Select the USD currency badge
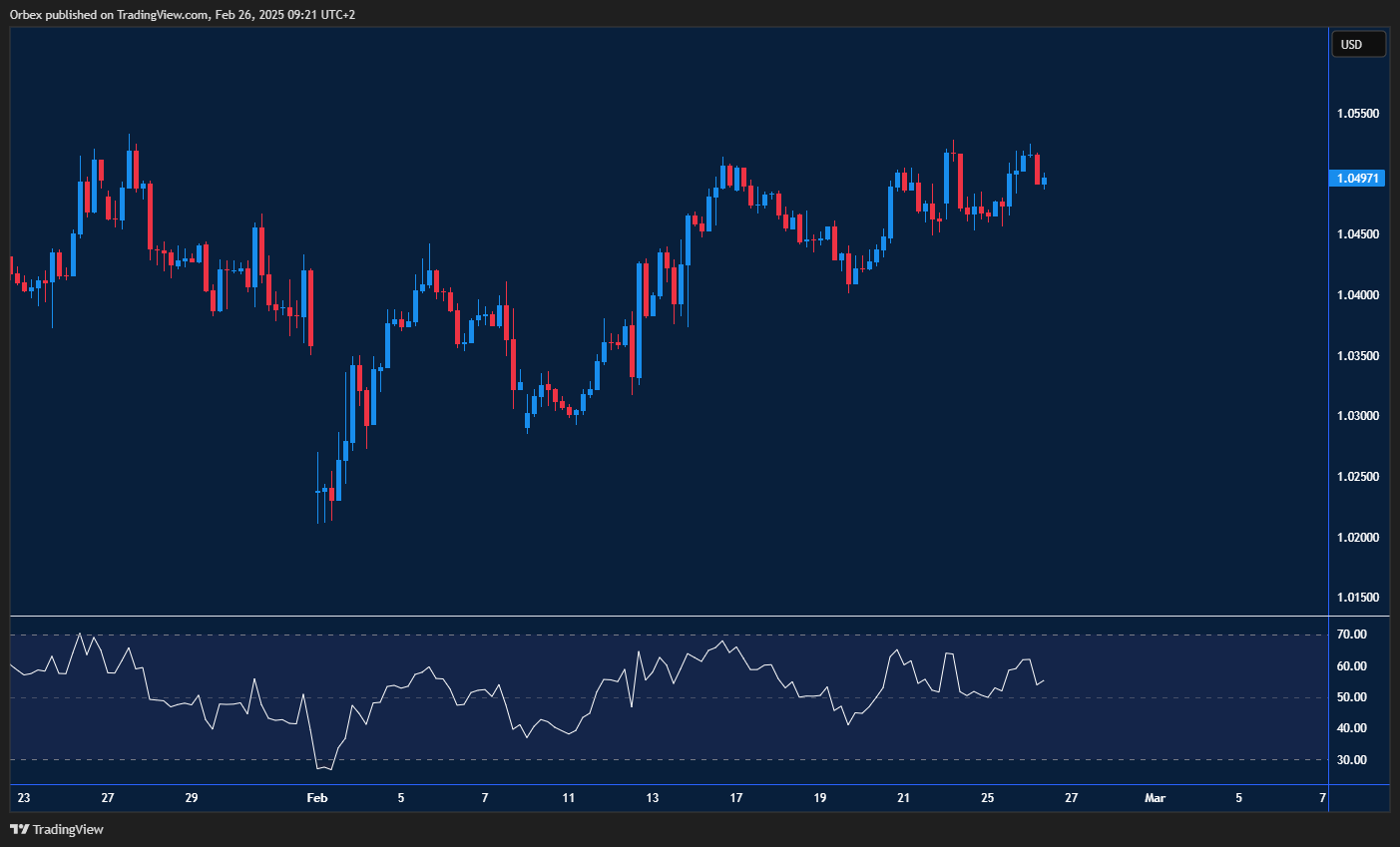 [x=1358, y=44]
